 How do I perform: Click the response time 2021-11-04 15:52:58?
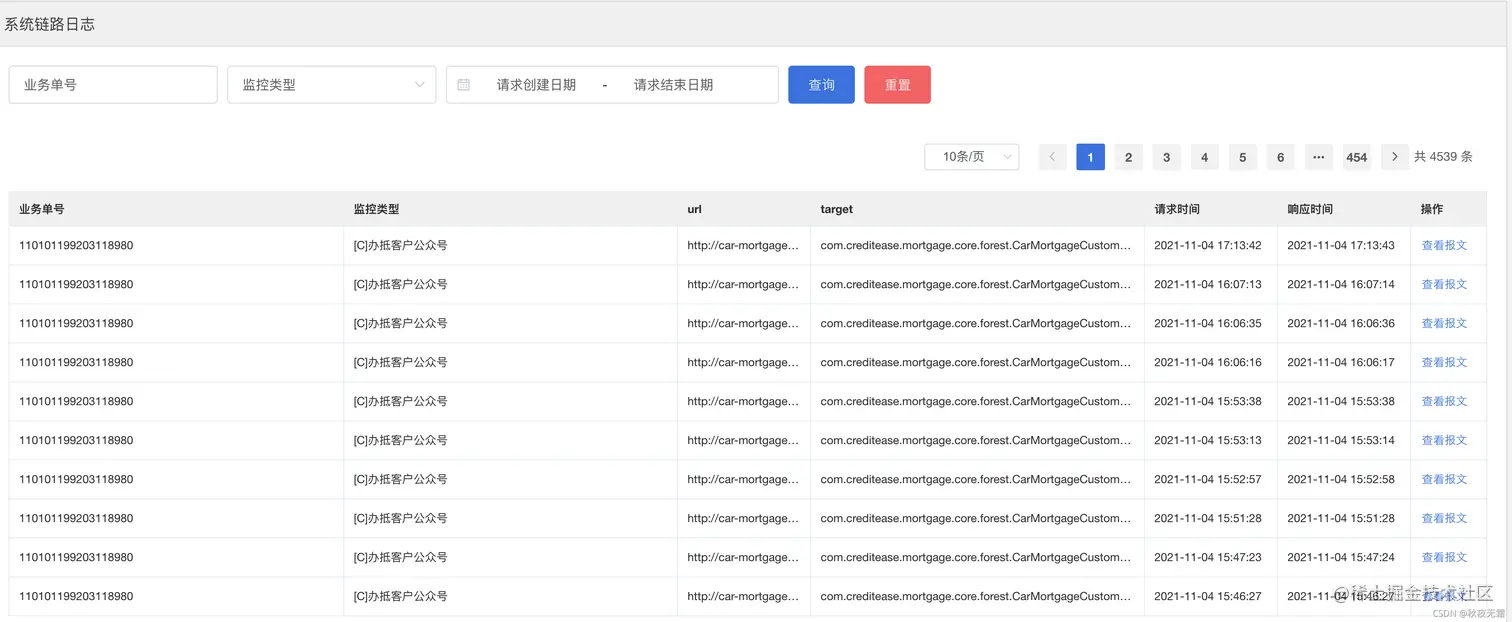(x=1341, y=479)
